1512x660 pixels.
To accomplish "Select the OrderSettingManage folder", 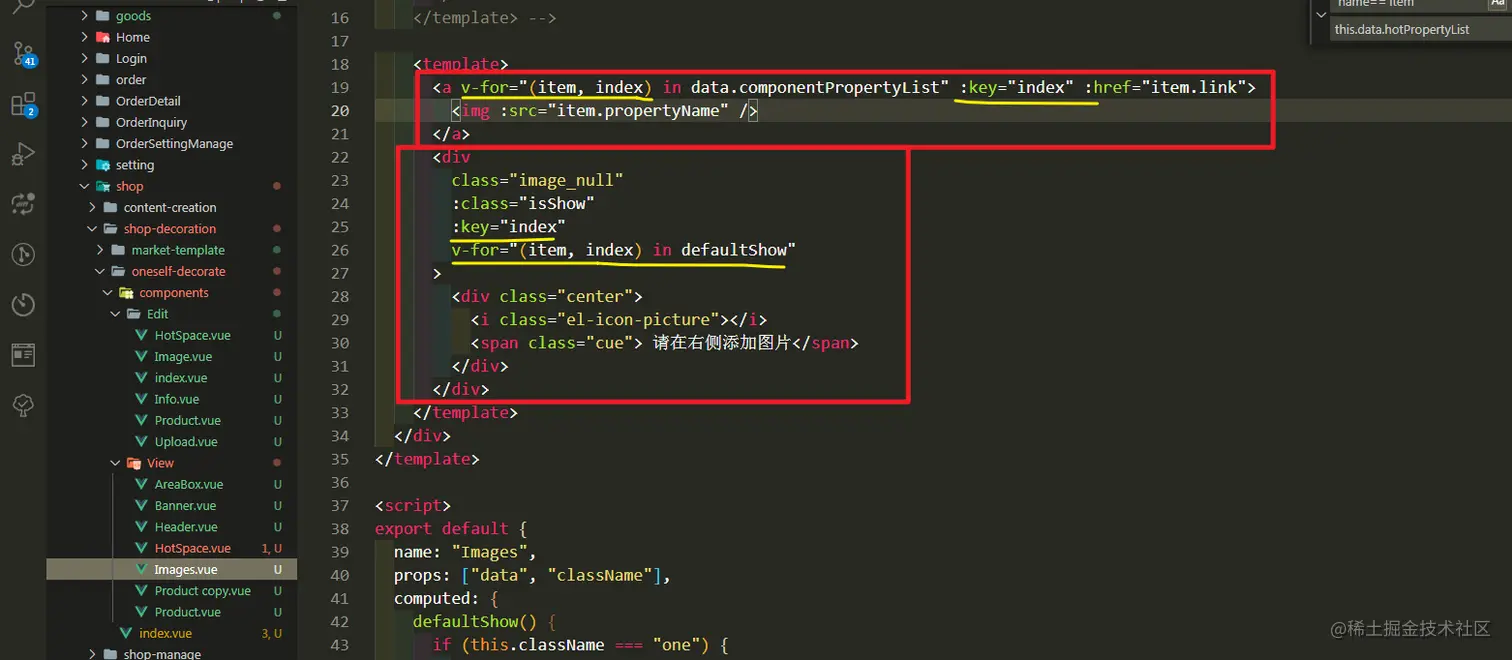I will (174, 144).
